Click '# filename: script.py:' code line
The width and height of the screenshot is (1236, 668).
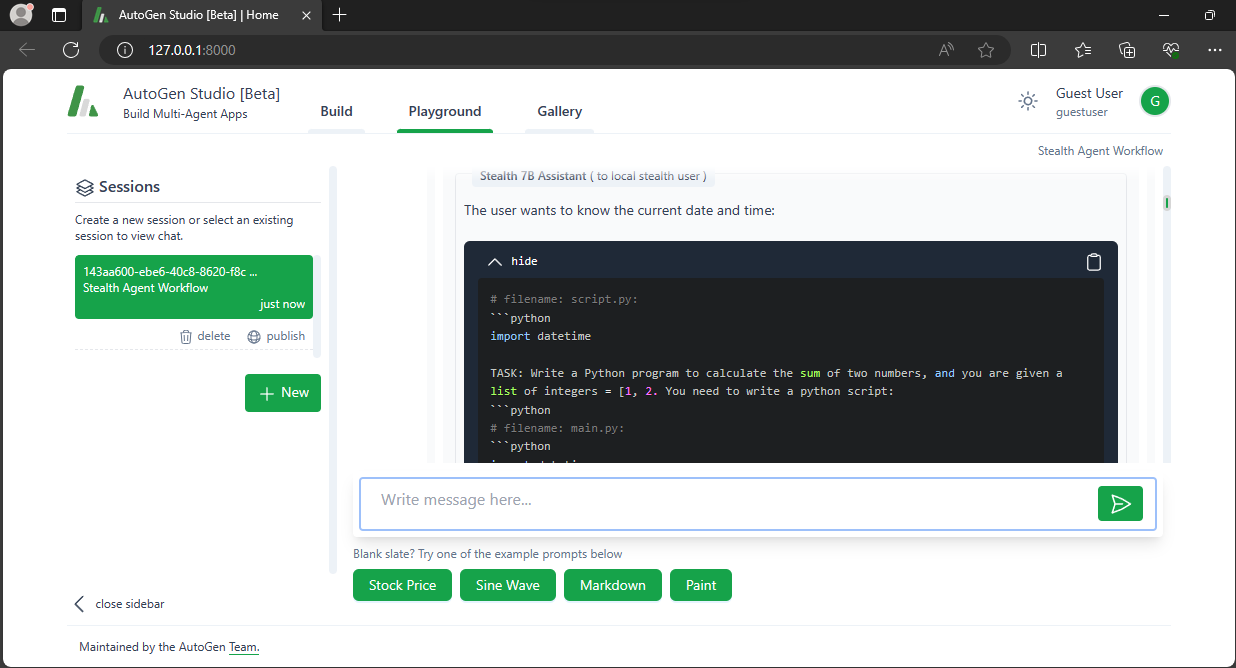[564, 300]
